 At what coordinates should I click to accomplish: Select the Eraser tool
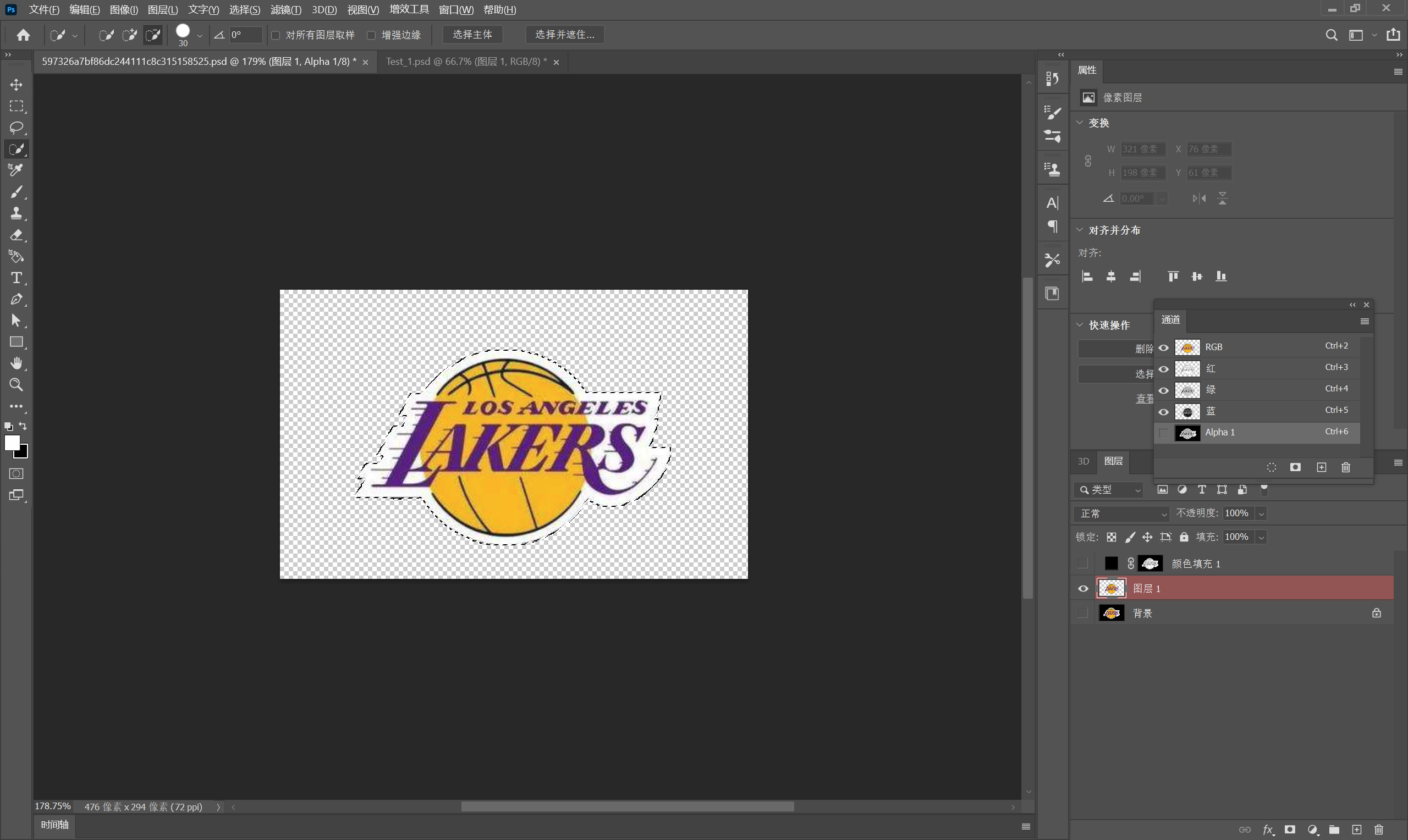pos(16,235)
